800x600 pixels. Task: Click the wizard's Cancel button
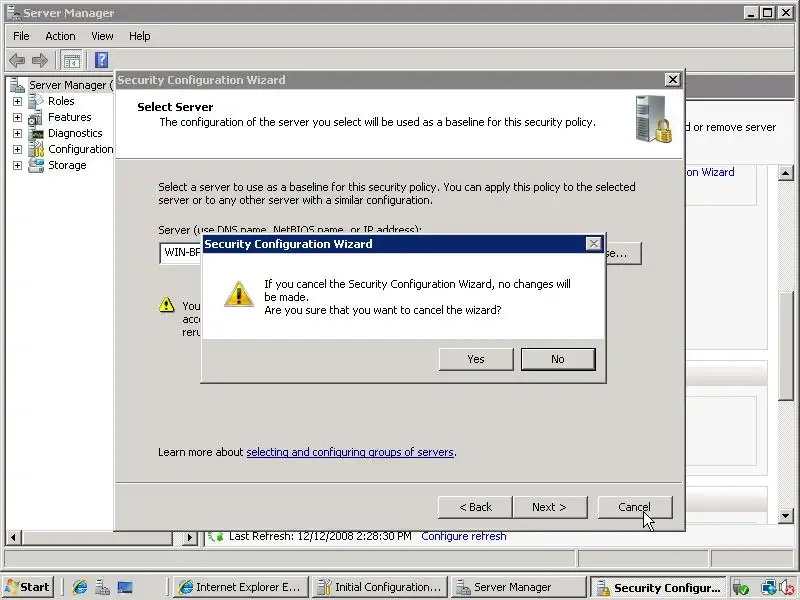click(x=635, y=507)
